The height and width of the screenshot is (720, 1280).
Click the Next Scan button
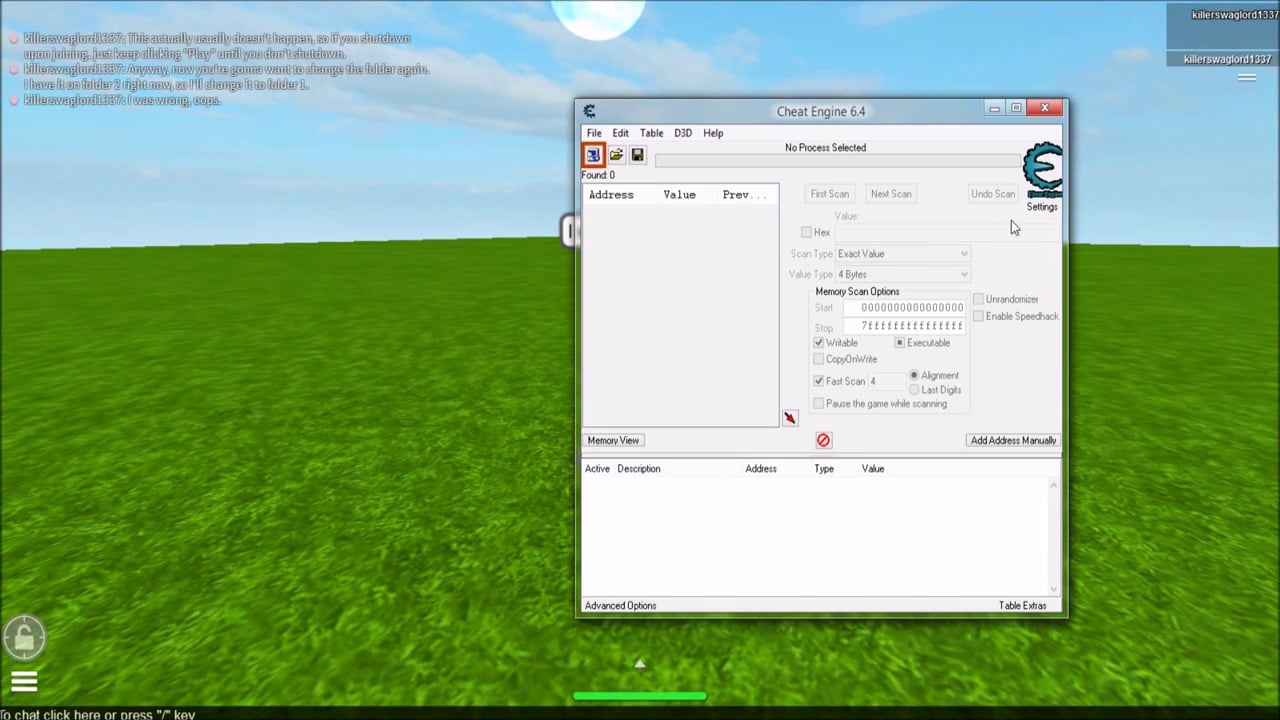coord(891,194)
